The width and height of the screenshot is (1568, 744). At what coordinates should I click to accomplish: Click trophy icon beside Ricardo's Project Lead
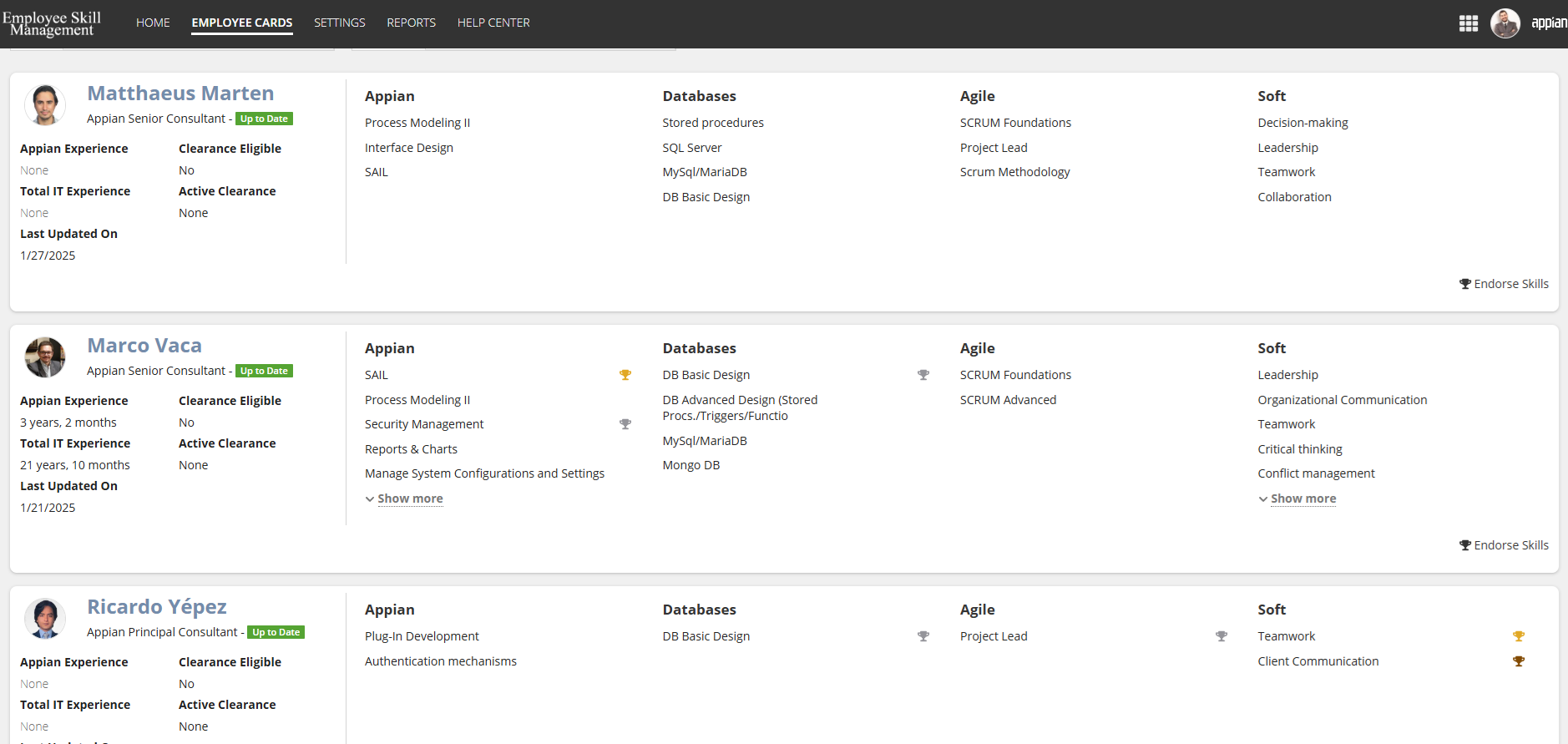coord(1222,636)
